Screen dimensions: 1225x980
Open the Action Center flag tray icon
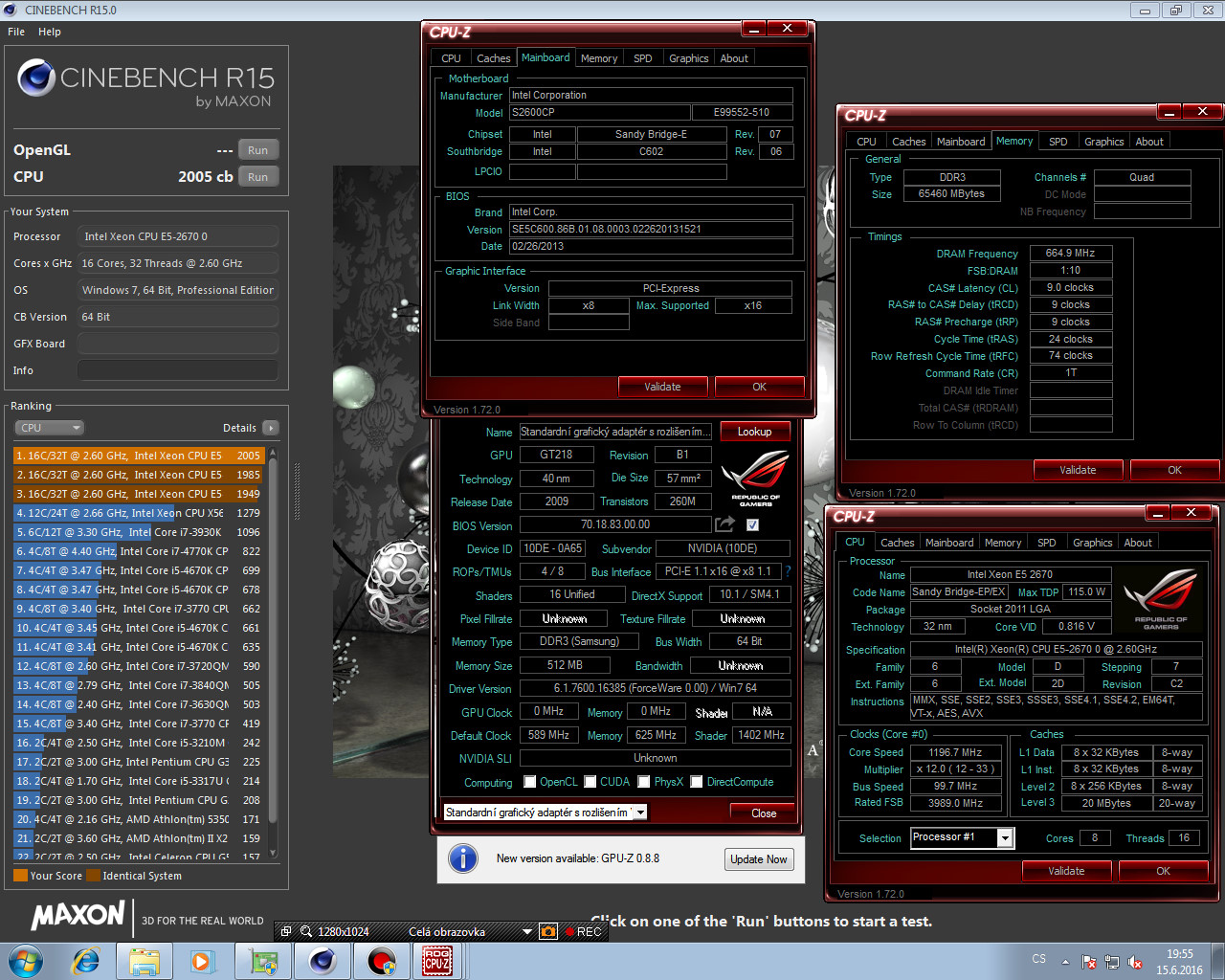tap(1089, 962)
